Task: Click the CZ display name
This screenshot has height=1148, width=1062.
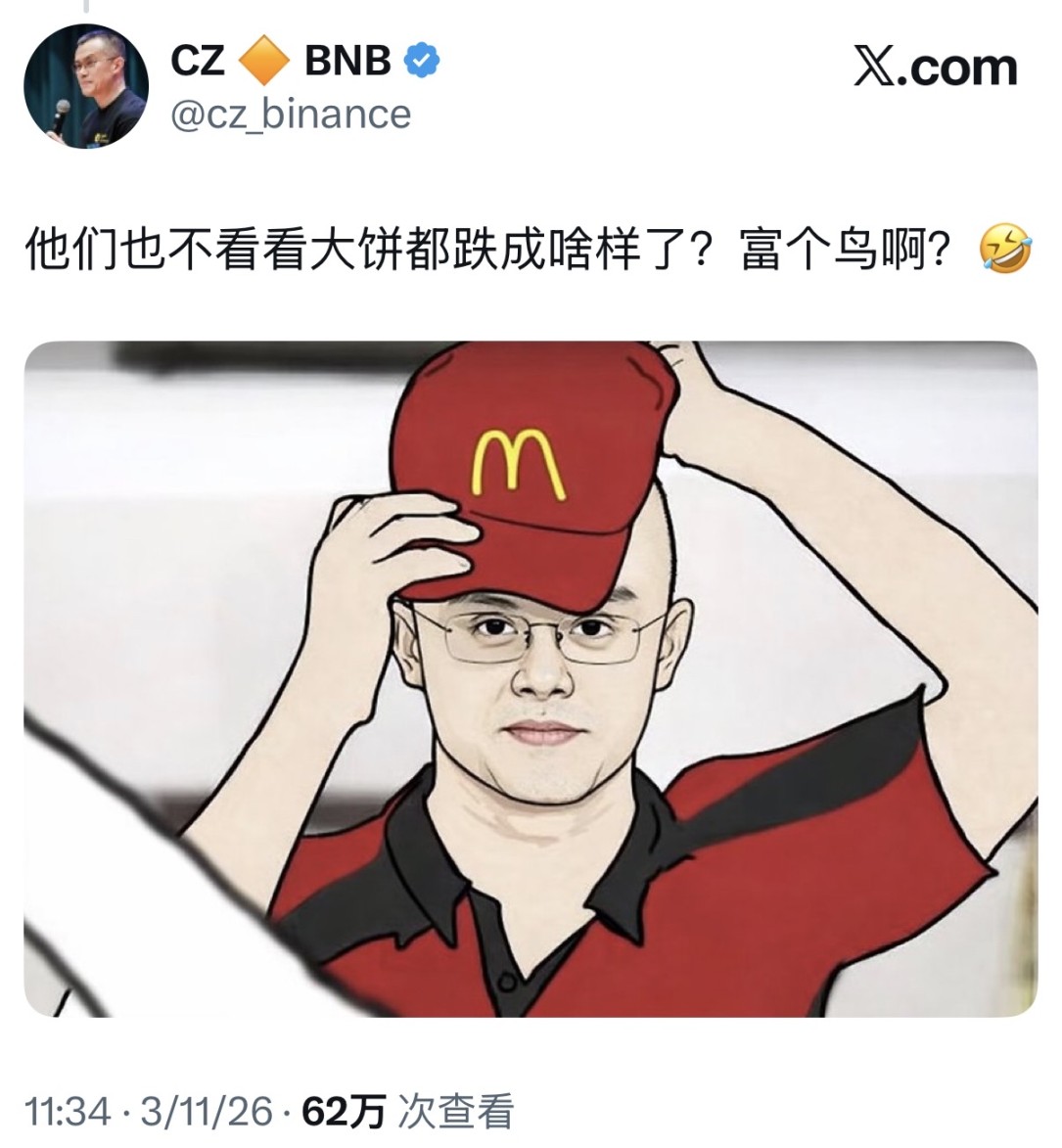Action: click(x=198, y=60)
